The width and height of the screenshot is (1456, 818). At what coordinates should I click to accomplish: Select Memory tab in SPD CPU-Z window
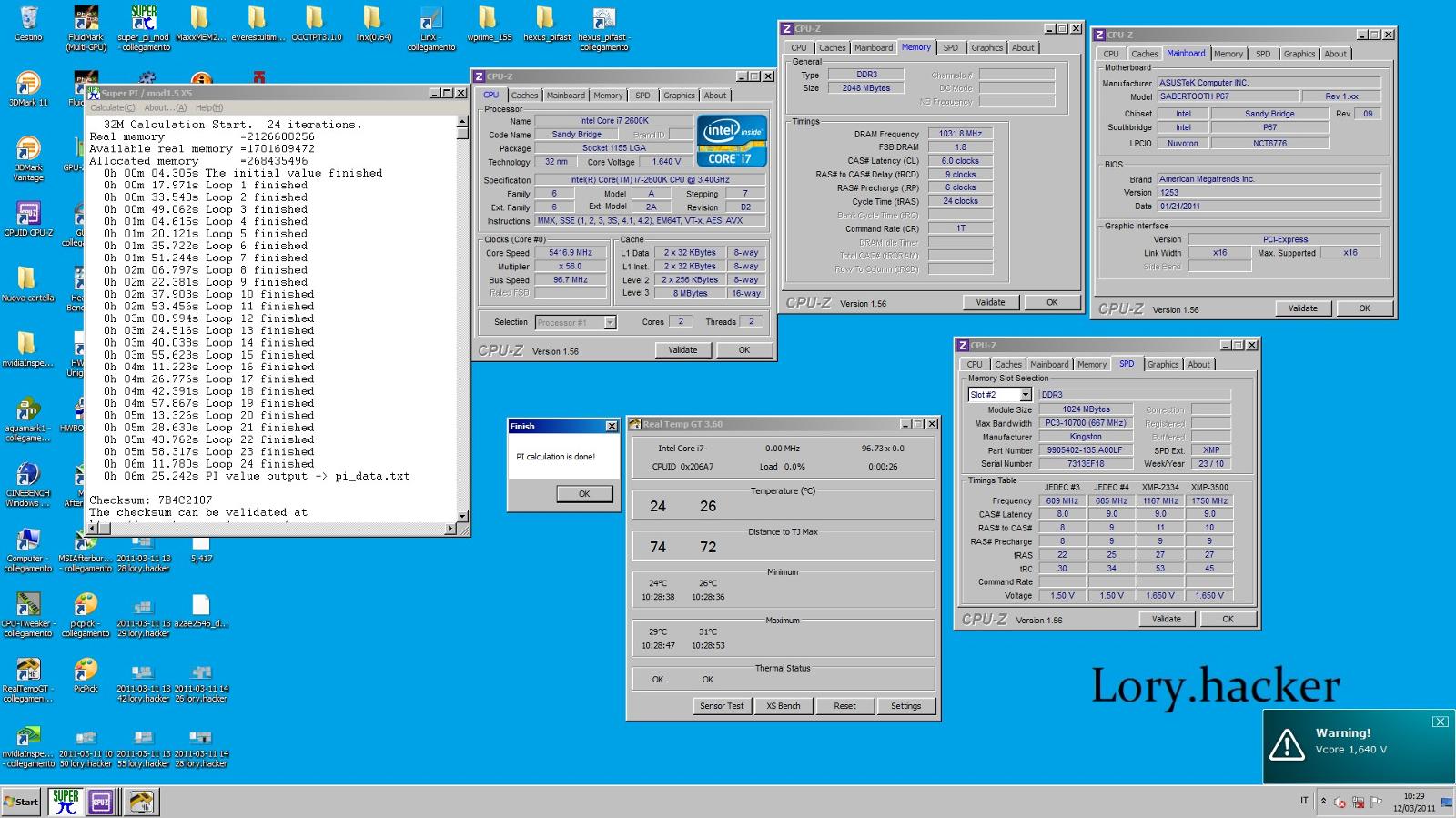[1092, 364]
